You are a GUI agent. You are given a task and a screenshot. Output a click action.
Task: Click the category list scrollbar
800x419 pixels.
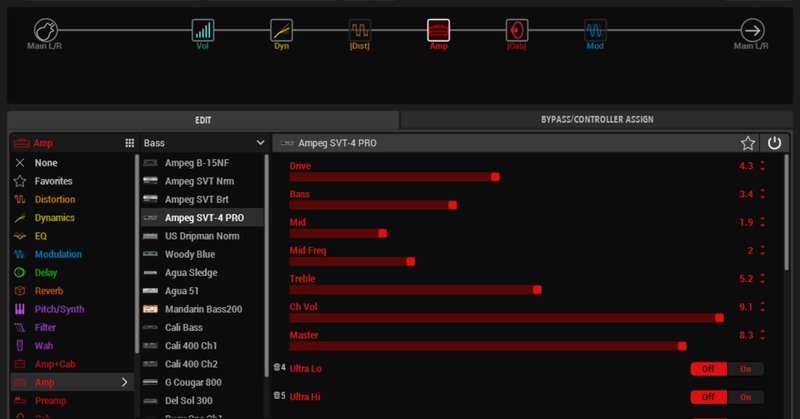pos(136,254)
